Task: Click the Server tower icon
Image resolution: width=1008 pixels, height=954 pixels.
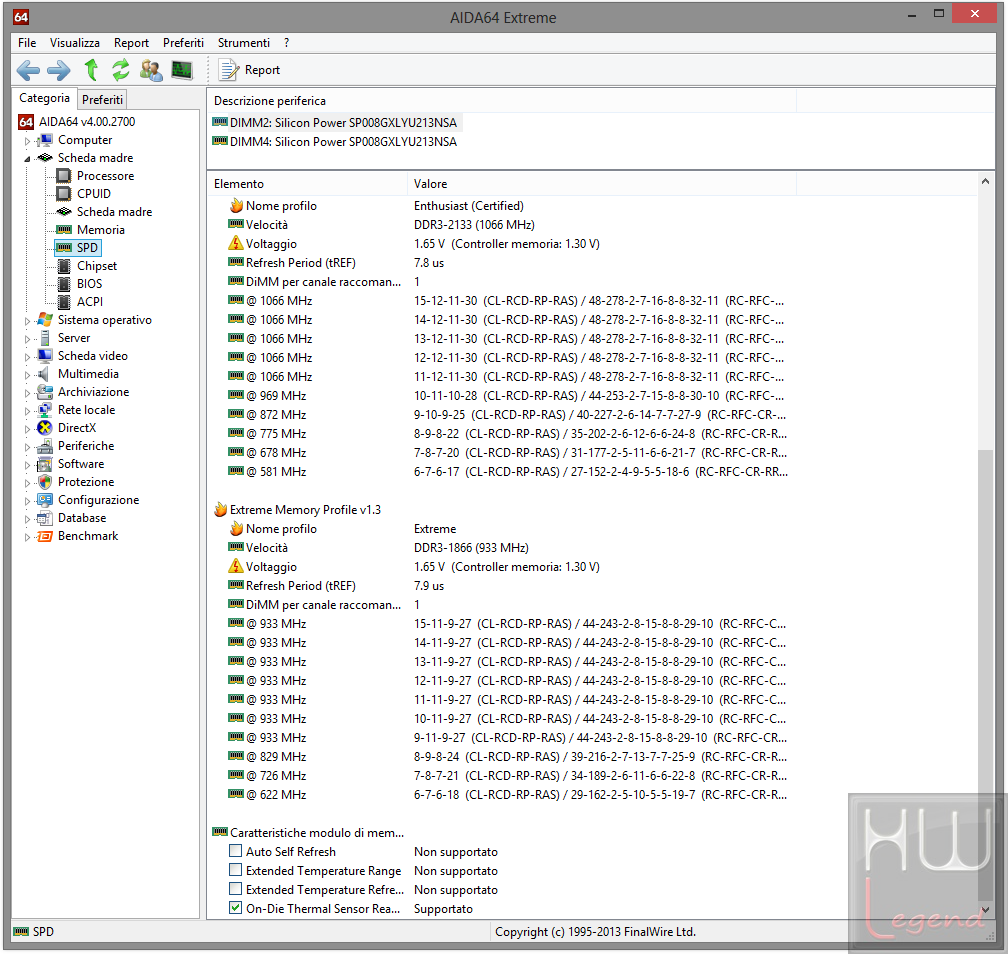Action: pyautogui.click(x=44, y=338)
